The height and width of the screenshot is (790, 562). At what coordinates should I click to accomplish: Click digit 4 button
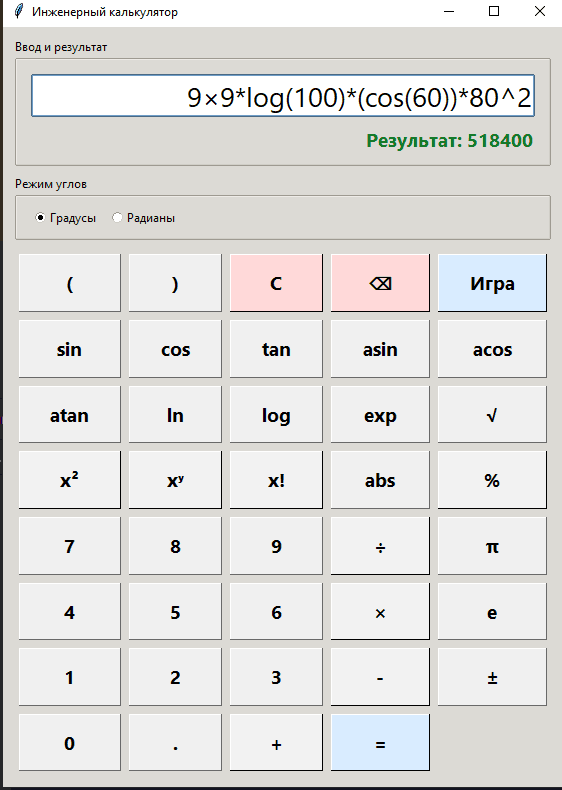(70, 612)
